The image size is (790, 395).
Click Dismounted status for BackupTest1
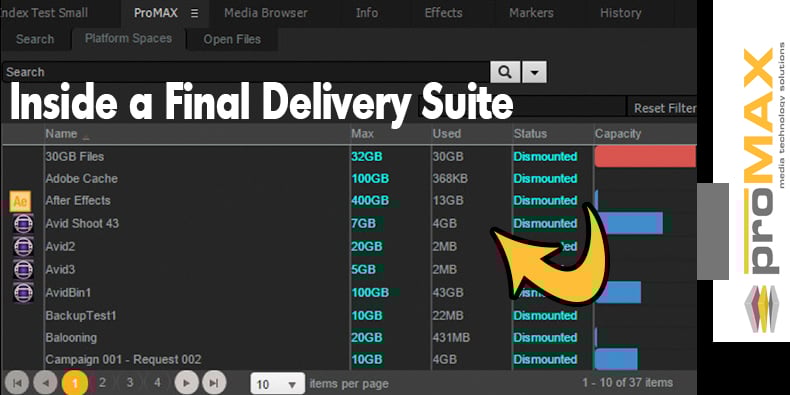545,316
